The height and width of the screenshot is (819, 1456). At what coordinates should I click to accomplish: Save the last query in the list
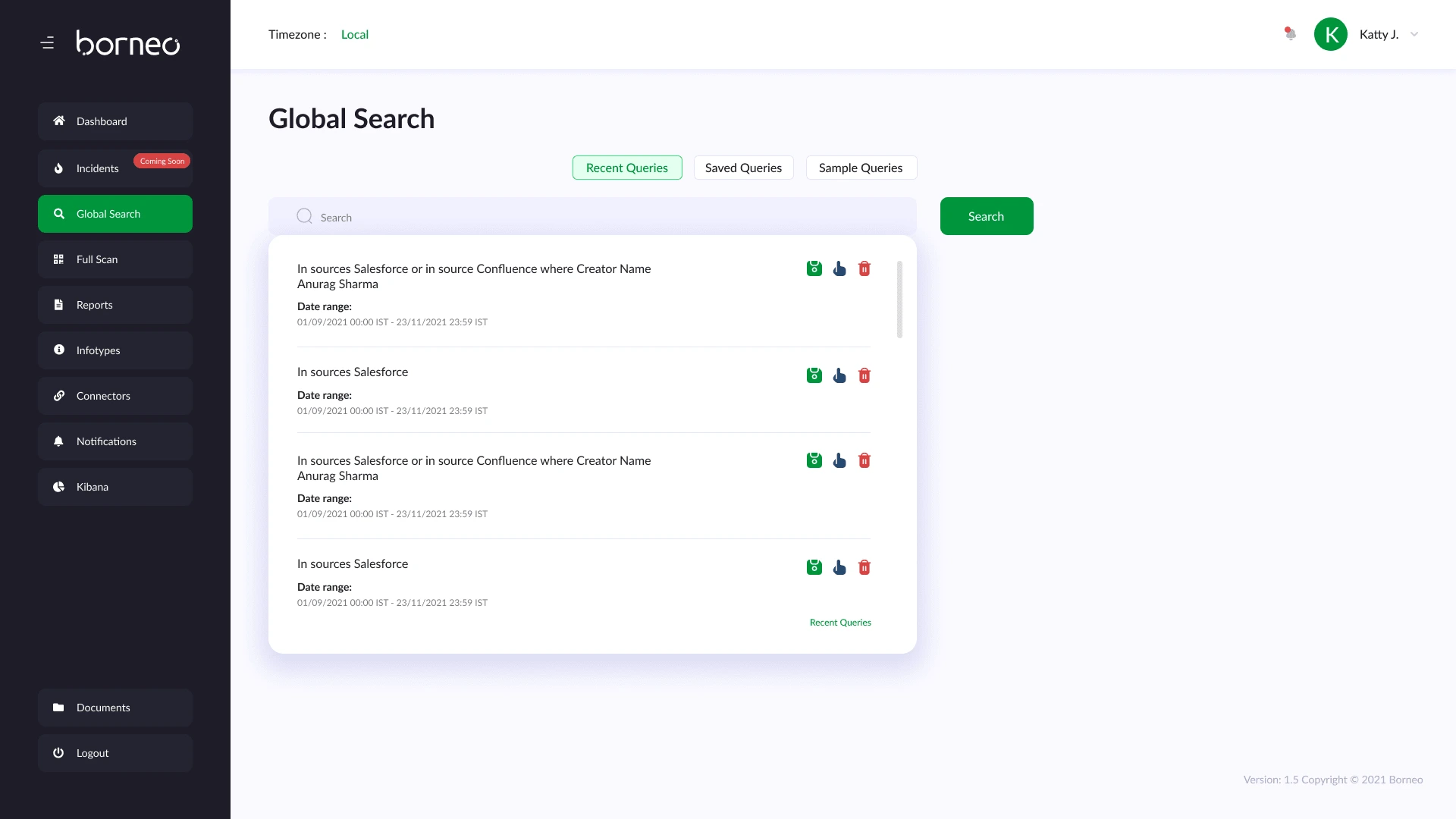tap(814, 567)
